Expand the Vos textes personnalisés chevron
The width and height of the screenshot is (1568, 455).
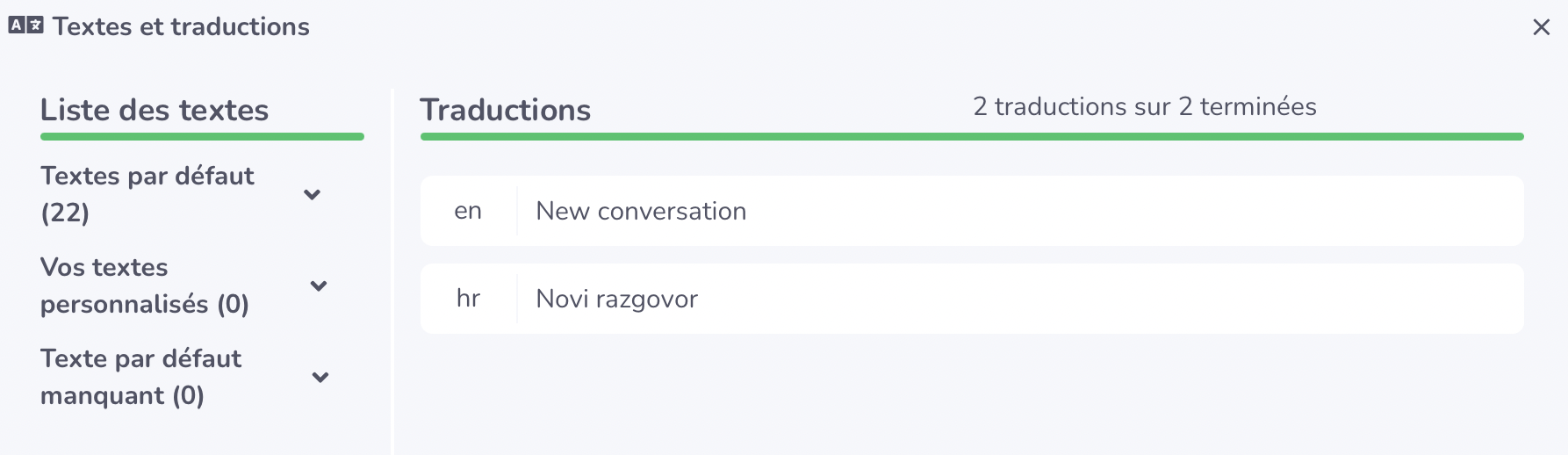coord(319,285)
